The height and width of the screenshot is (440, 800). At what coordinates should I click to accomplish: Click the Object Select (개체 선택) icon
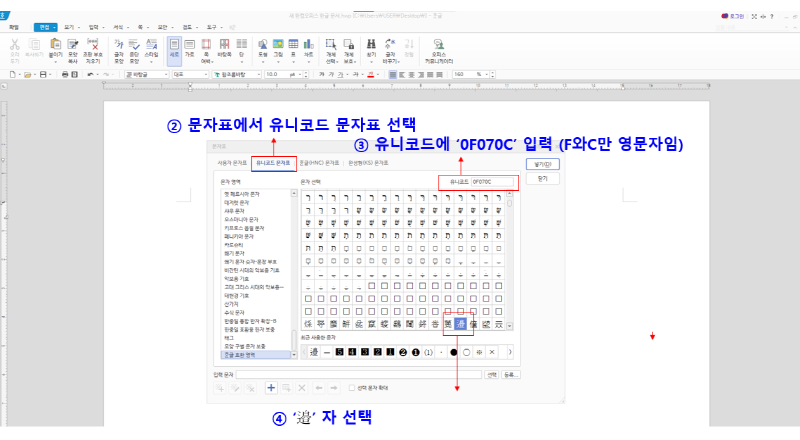tap(331, 44)
